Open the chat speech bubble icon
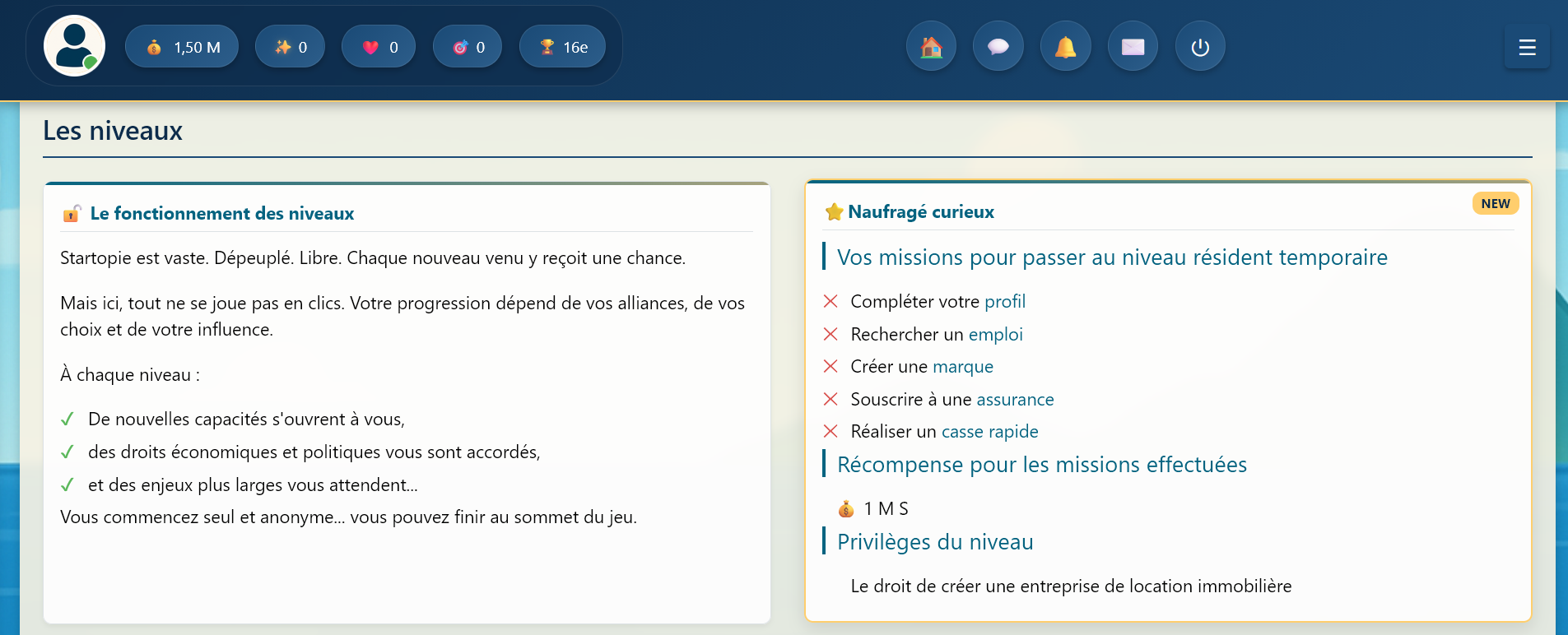 pyautogui.click(x=998, y=47)
